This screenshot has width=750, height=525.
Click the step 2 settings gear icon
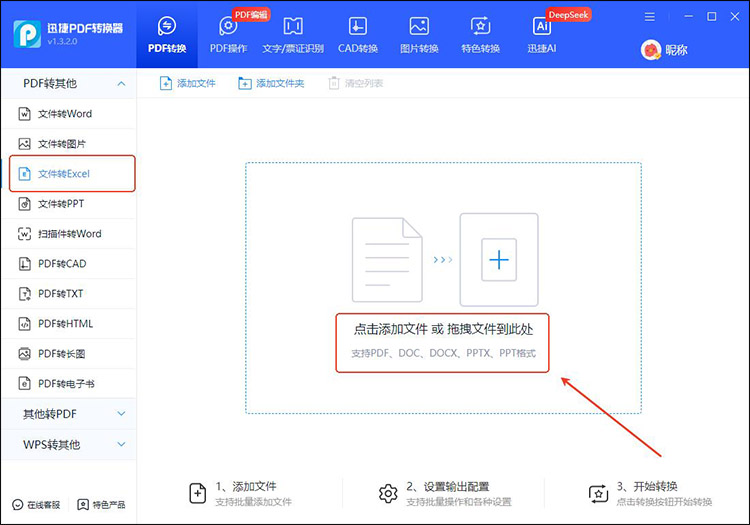388,493
